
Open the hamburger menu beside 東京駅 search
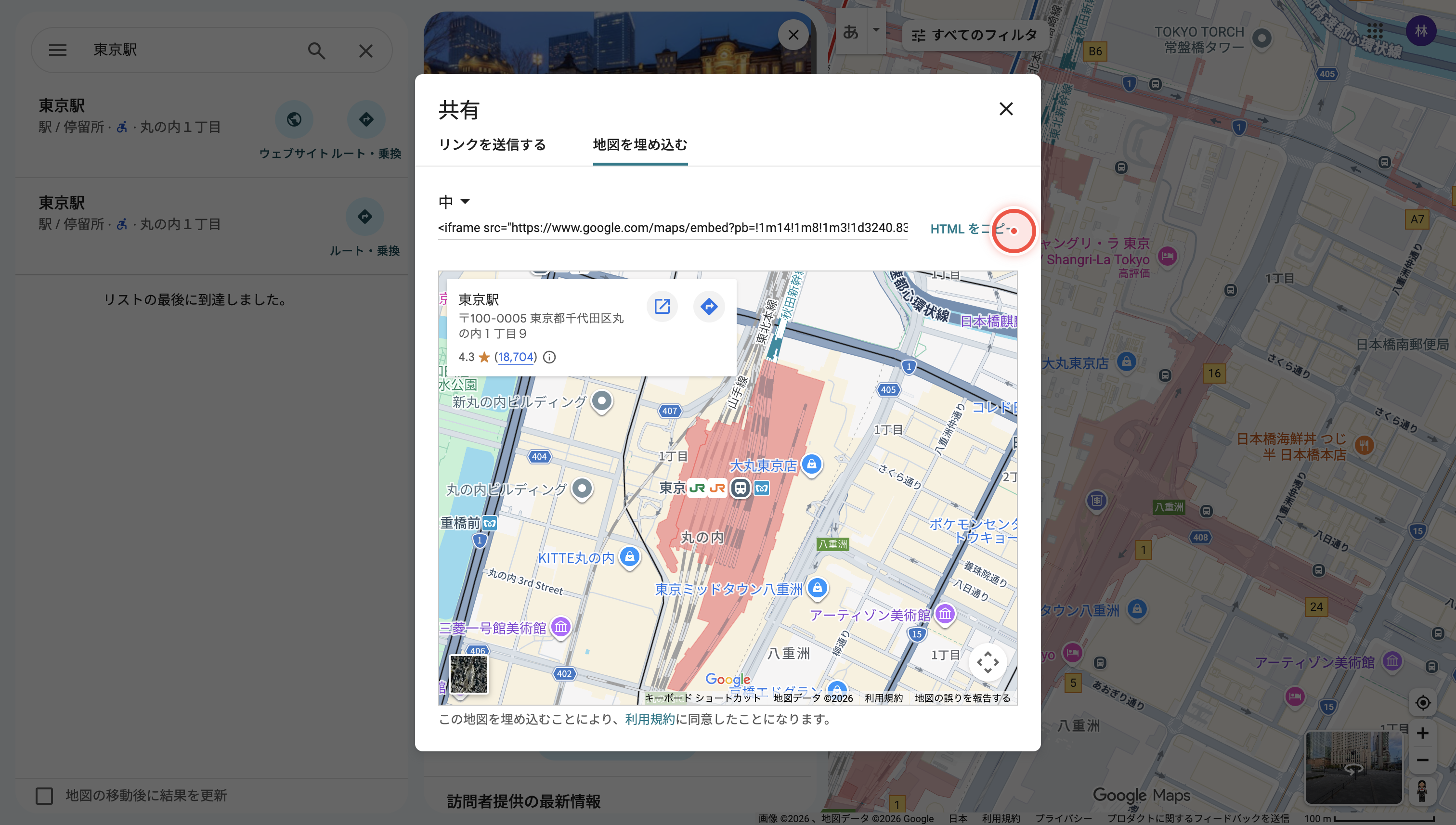57,51
